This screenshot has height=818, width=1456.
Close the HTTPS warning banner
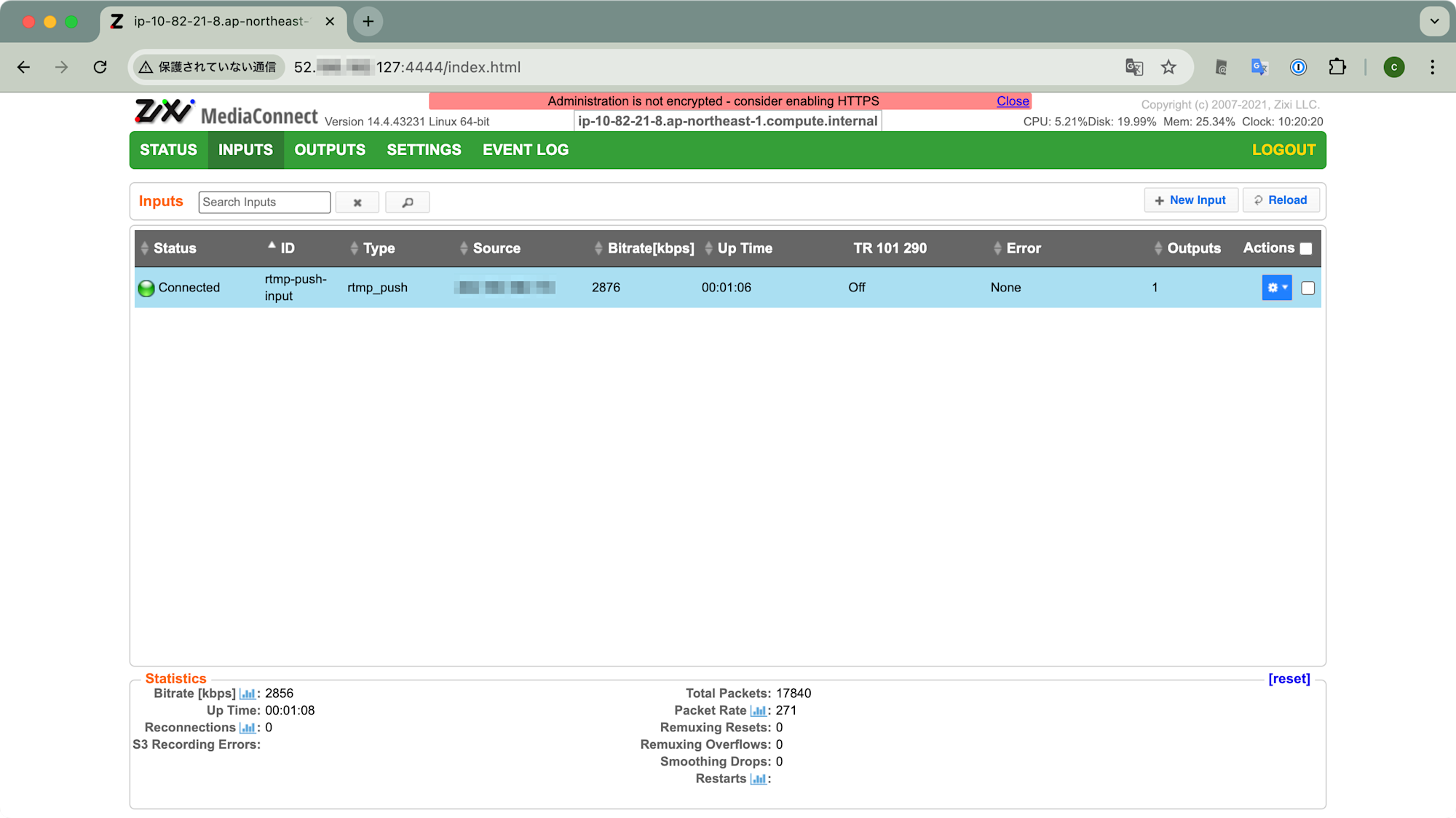1012,101
